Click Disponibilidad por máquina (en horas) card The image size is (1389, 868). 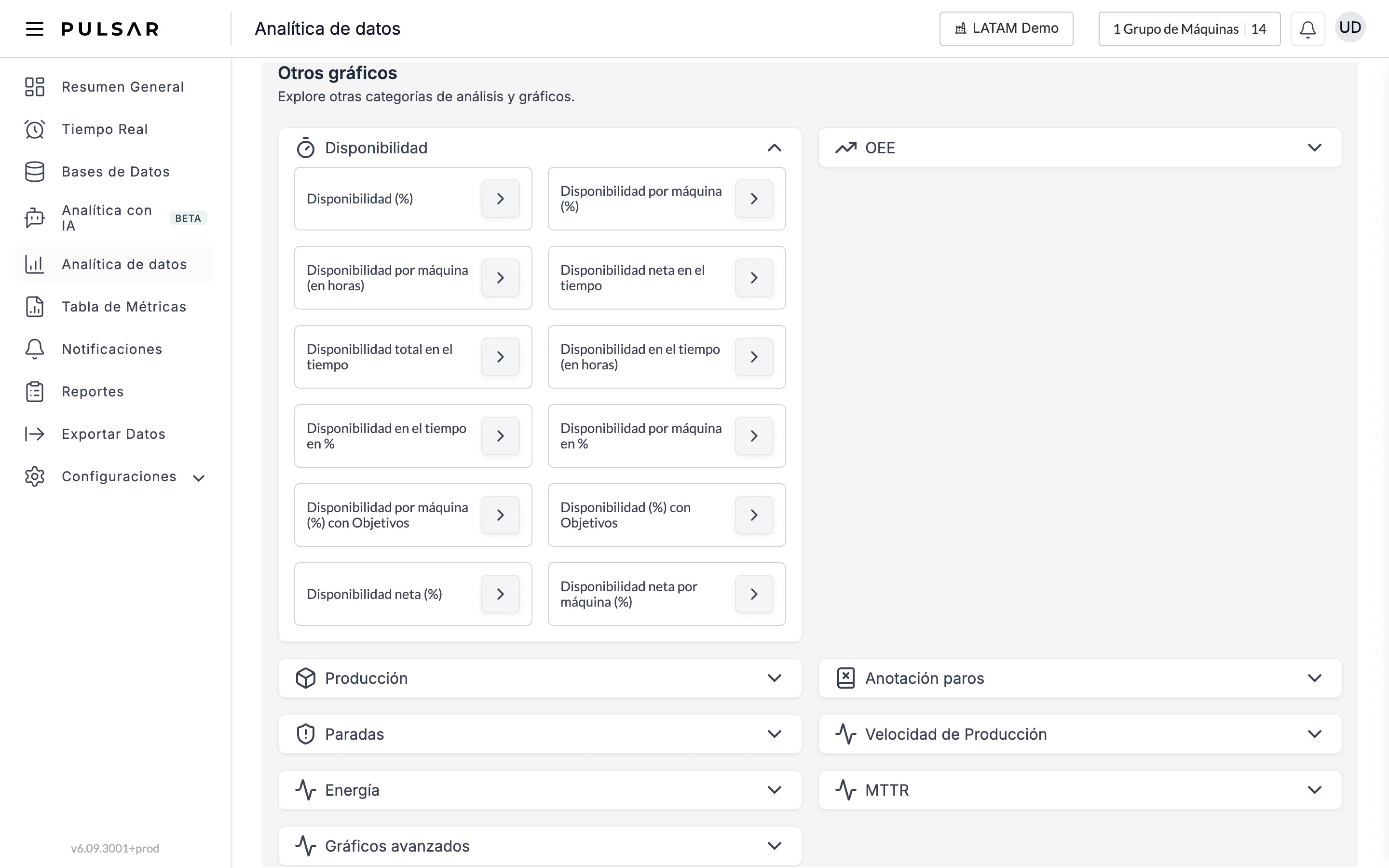413,278
